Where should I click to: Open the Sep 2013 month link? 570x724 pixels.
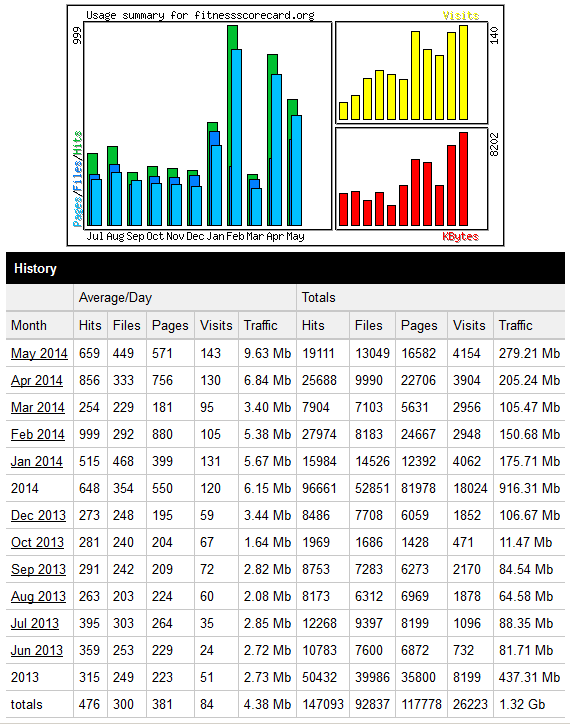tap(38, 569)
